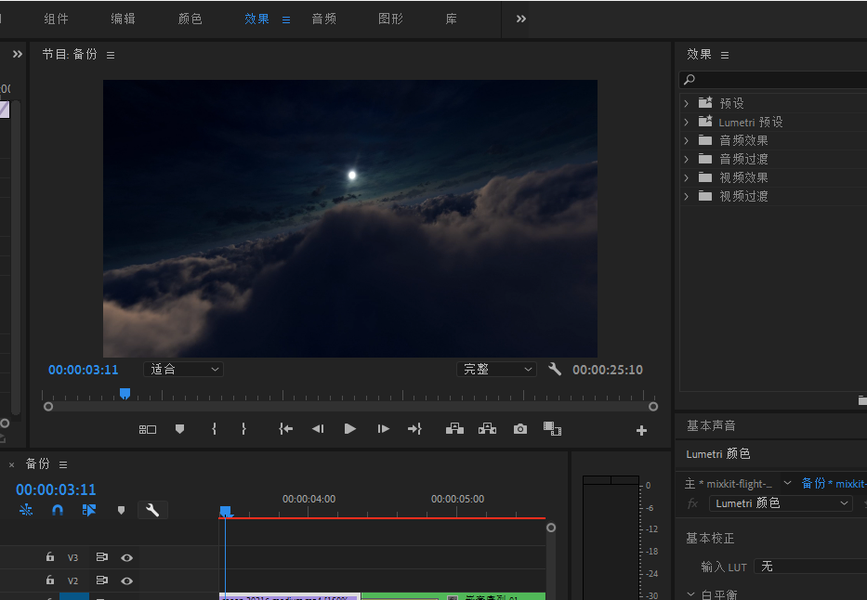Switch to the 编辑 workspace
867x600 pixels.
click(123, 19)
